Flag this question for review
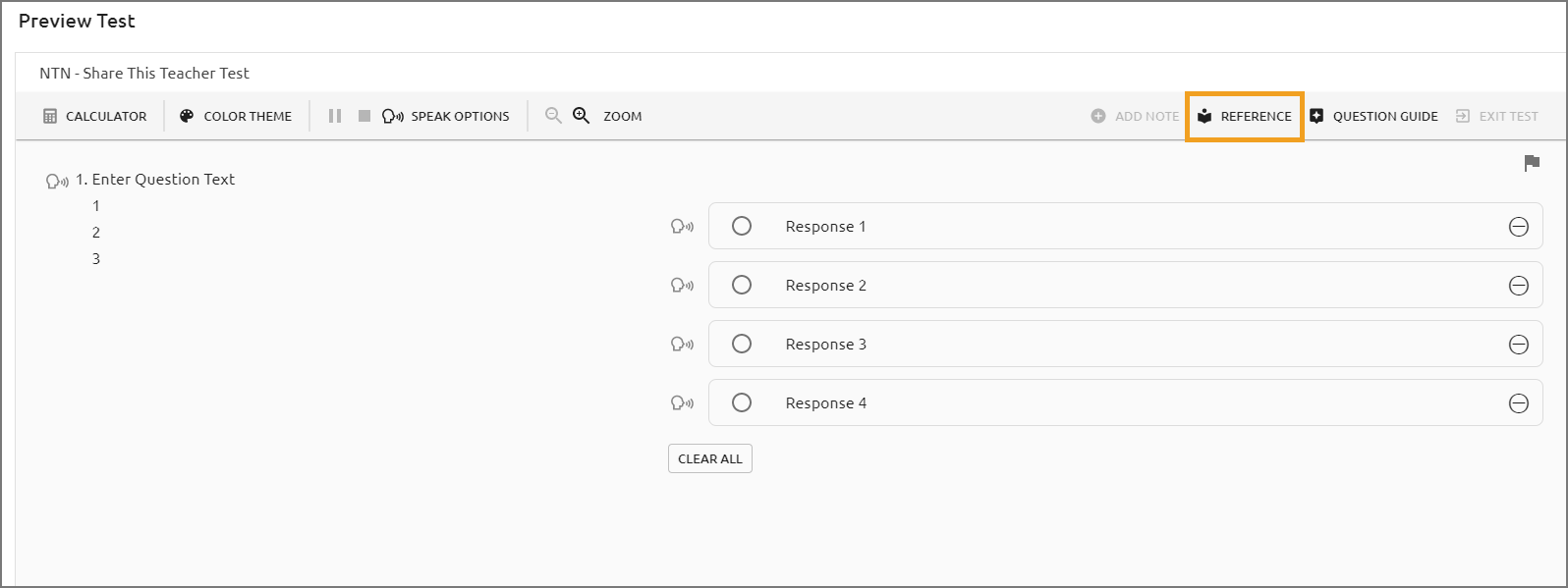 pyautogui.click(x=1532, y=163)
